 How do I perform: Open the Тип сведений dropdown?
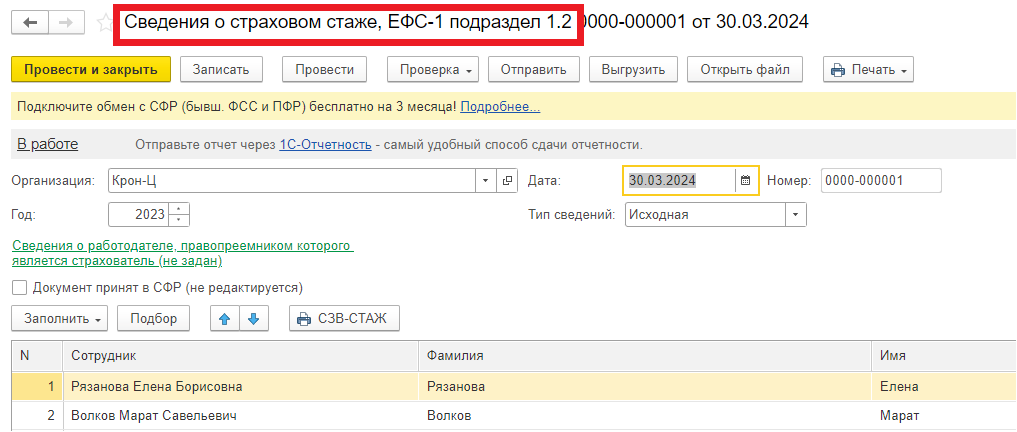tap(796, 215)
